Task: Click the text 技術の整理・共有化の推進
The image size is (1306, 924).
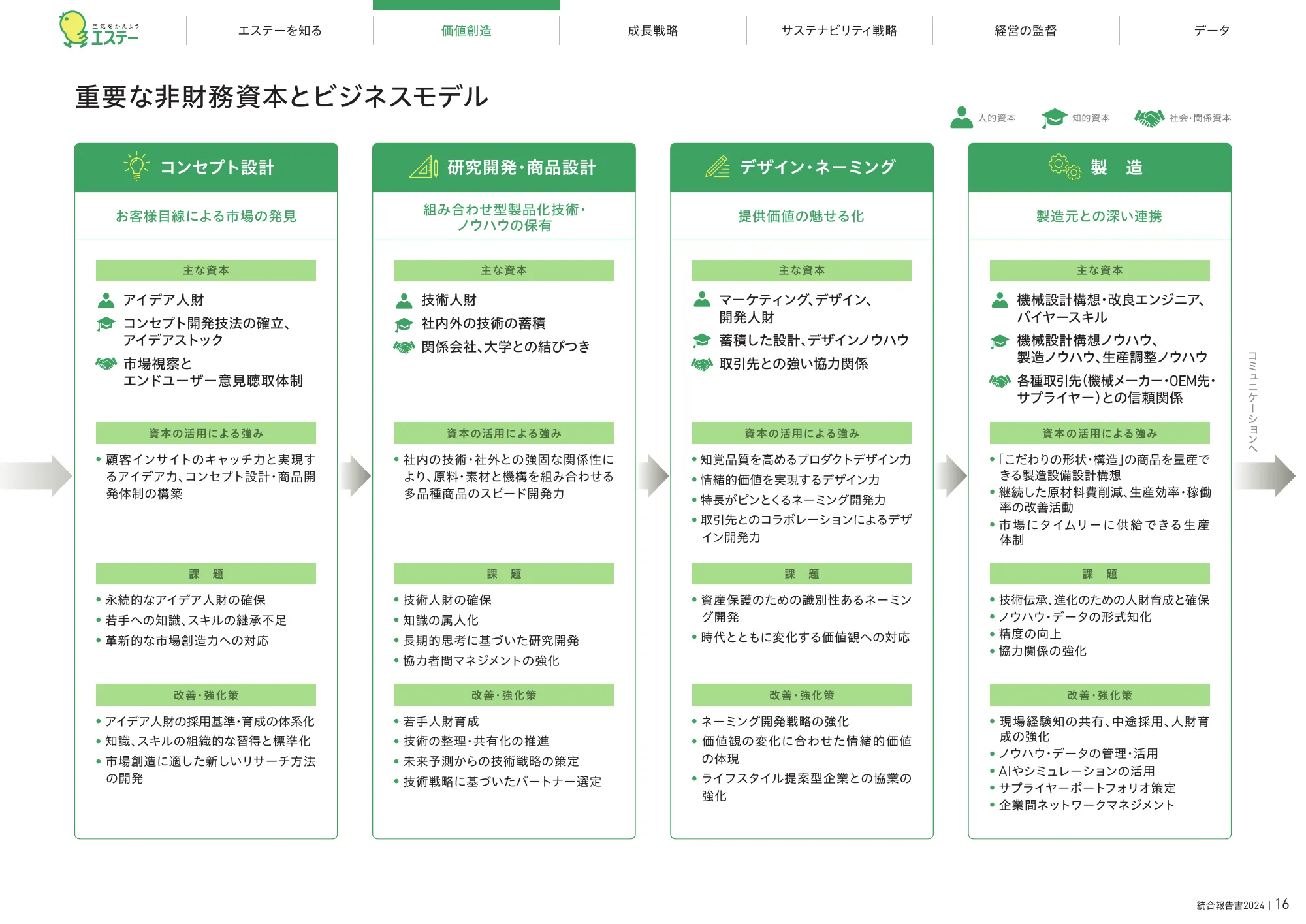Action: pos(476,741)
